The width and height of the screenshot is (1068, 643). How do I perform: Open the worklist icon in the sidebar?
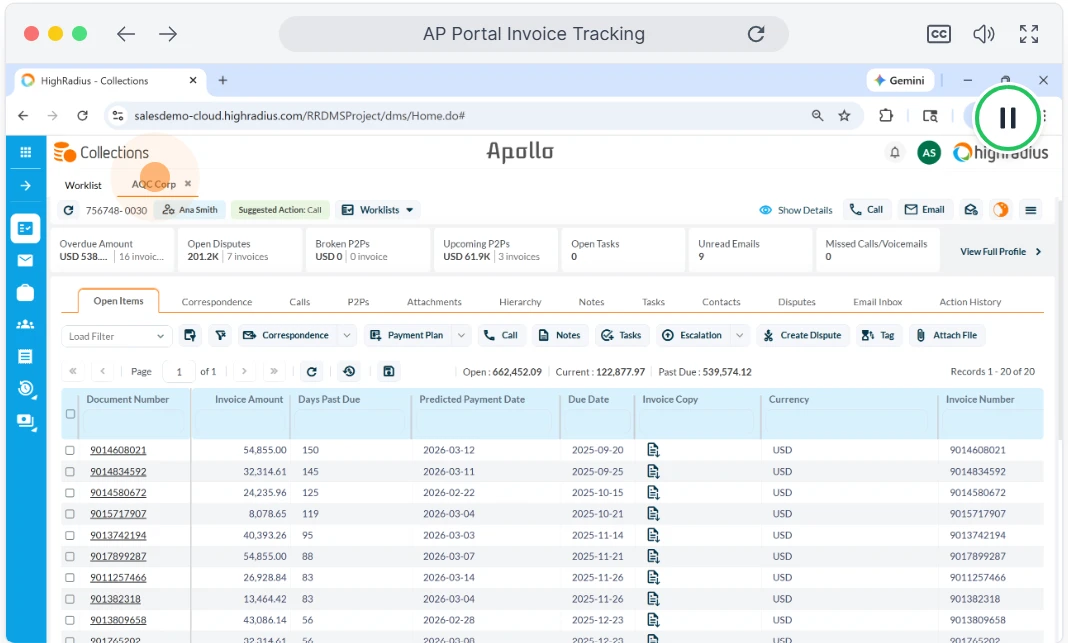tap(25, 228)
